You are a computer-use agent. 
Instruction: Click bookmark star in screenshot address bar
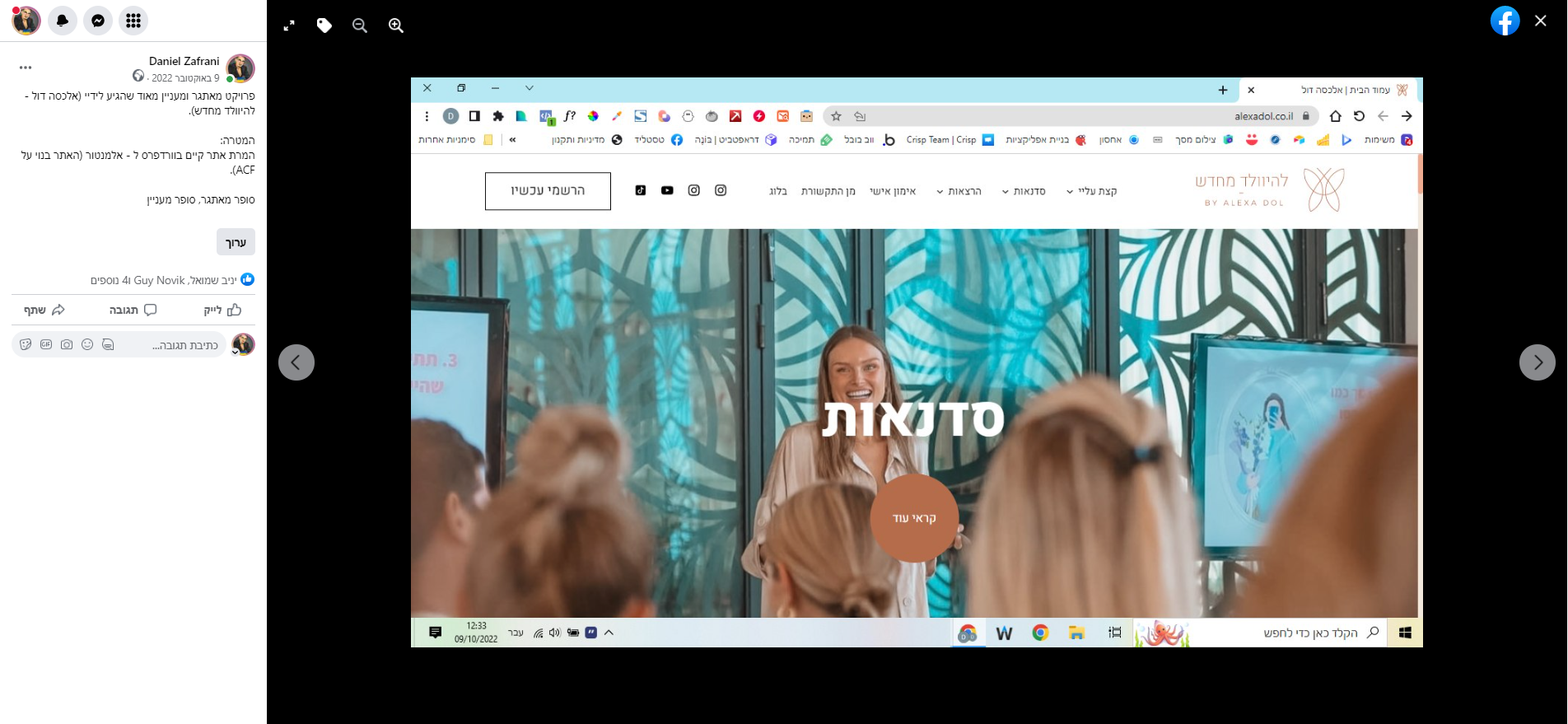[836, 116]
